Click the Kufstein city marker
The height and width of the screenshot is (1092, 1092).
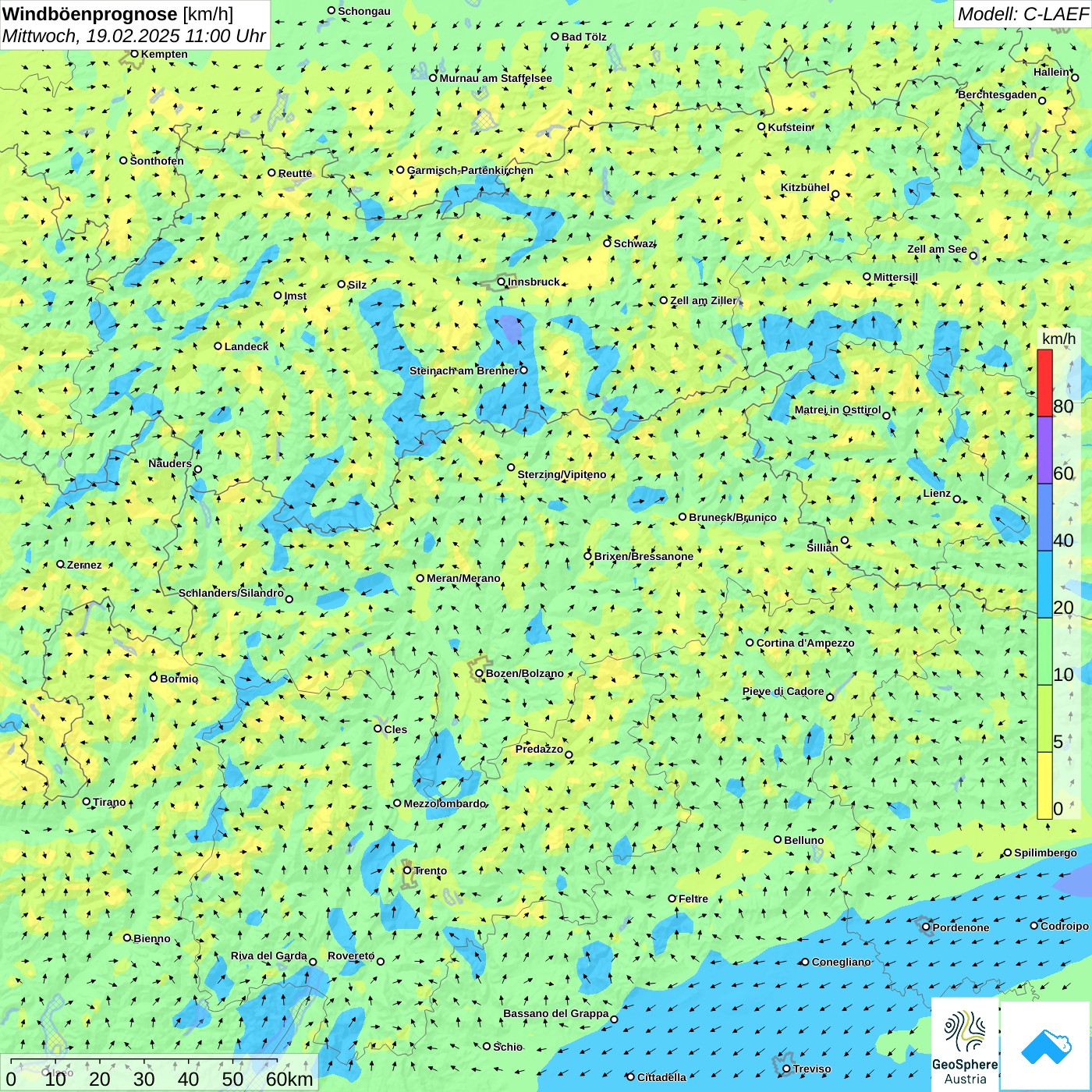coord(761,126)
